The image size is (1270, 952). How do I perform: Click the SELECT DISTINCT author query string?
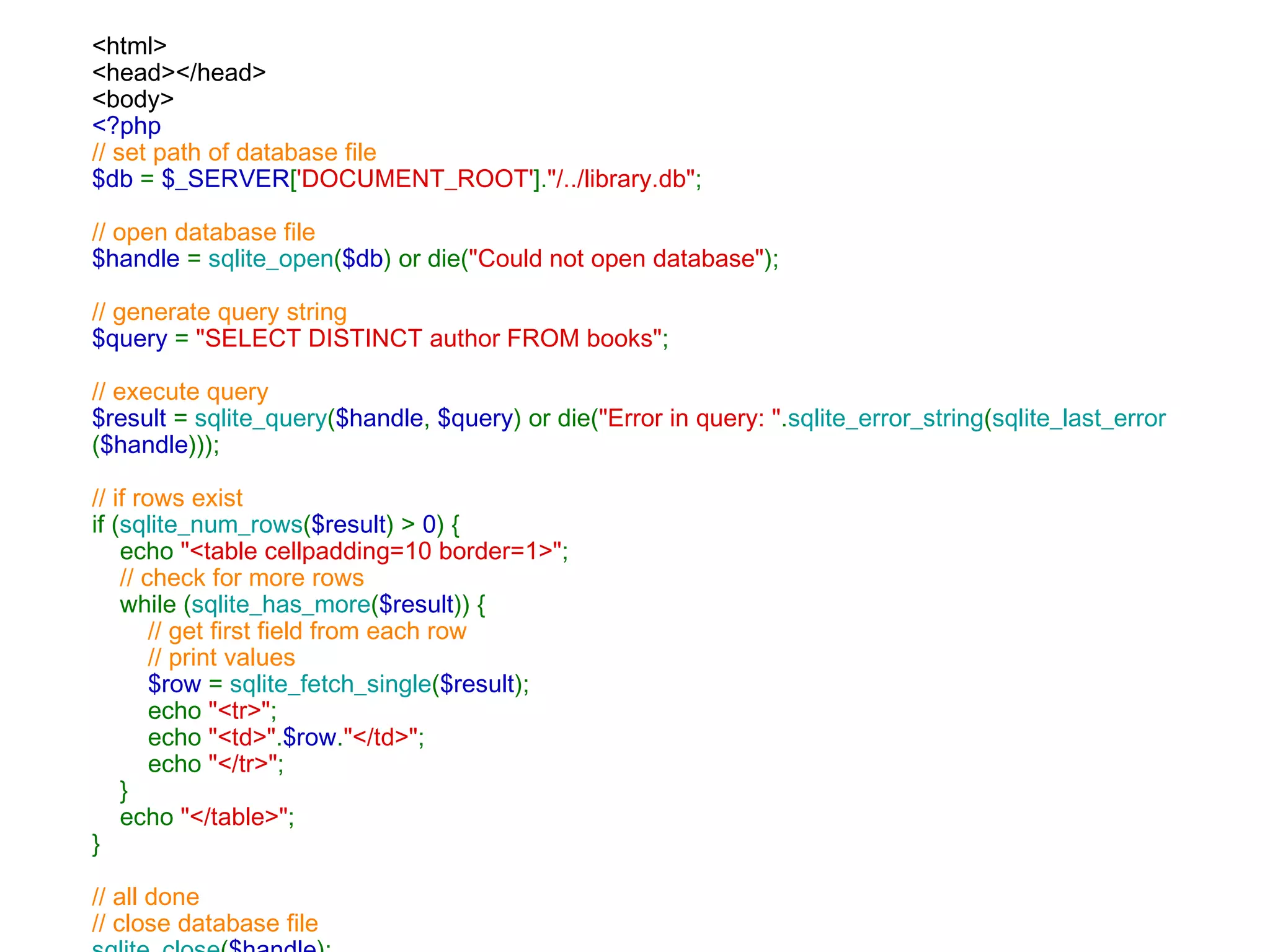[429, 338]
